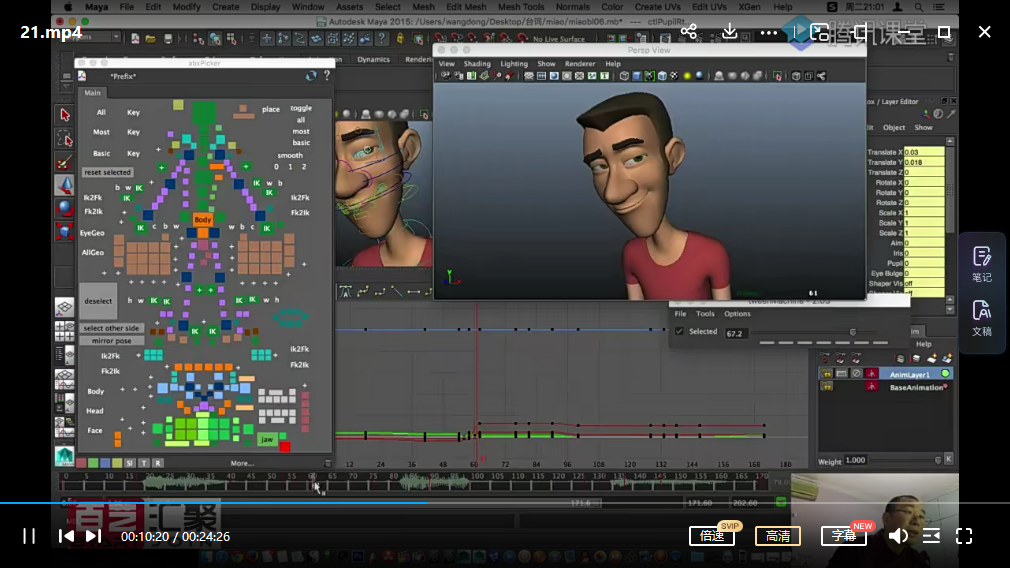Click the picker red color swatch
1010x568 pixels.
pos(81,463)
